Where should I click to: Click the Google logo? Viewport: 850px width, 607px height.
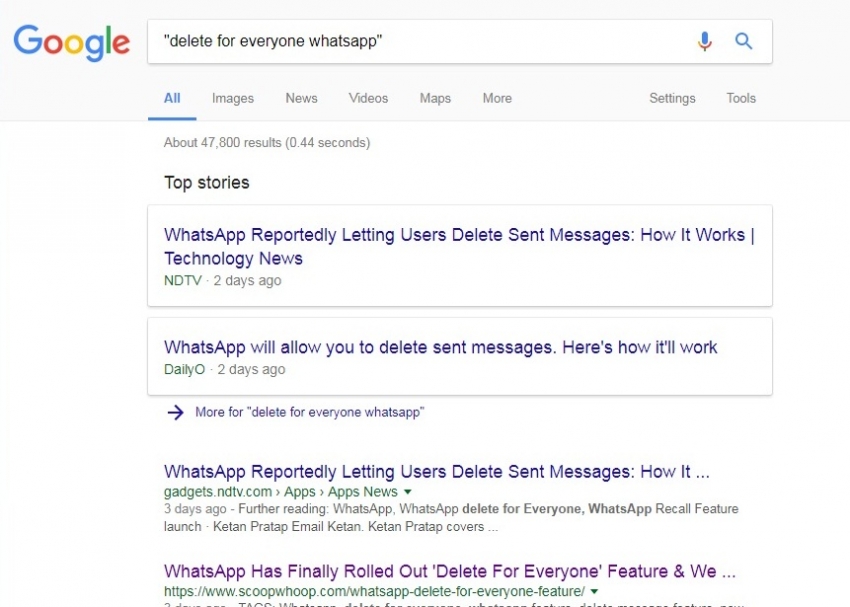[x=72, y=42]
